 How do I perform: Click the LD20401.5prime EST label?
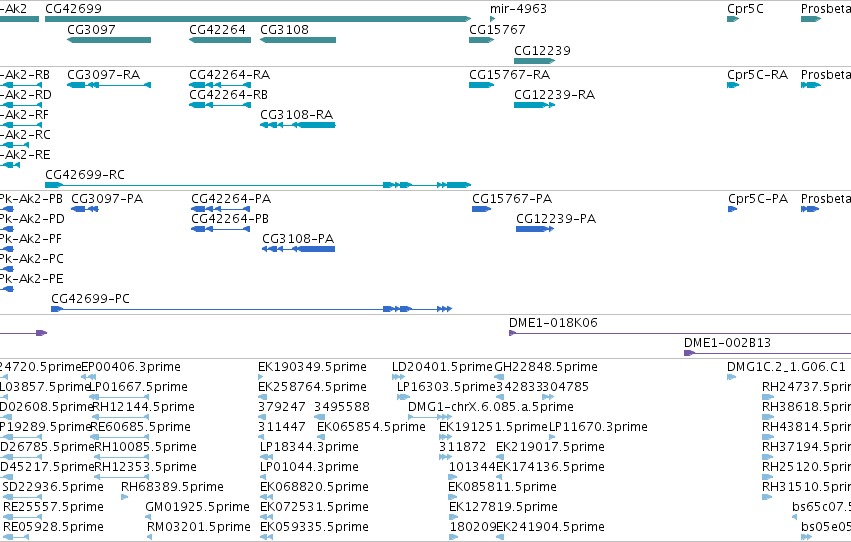pyautogui.click(x=442, y=367)
